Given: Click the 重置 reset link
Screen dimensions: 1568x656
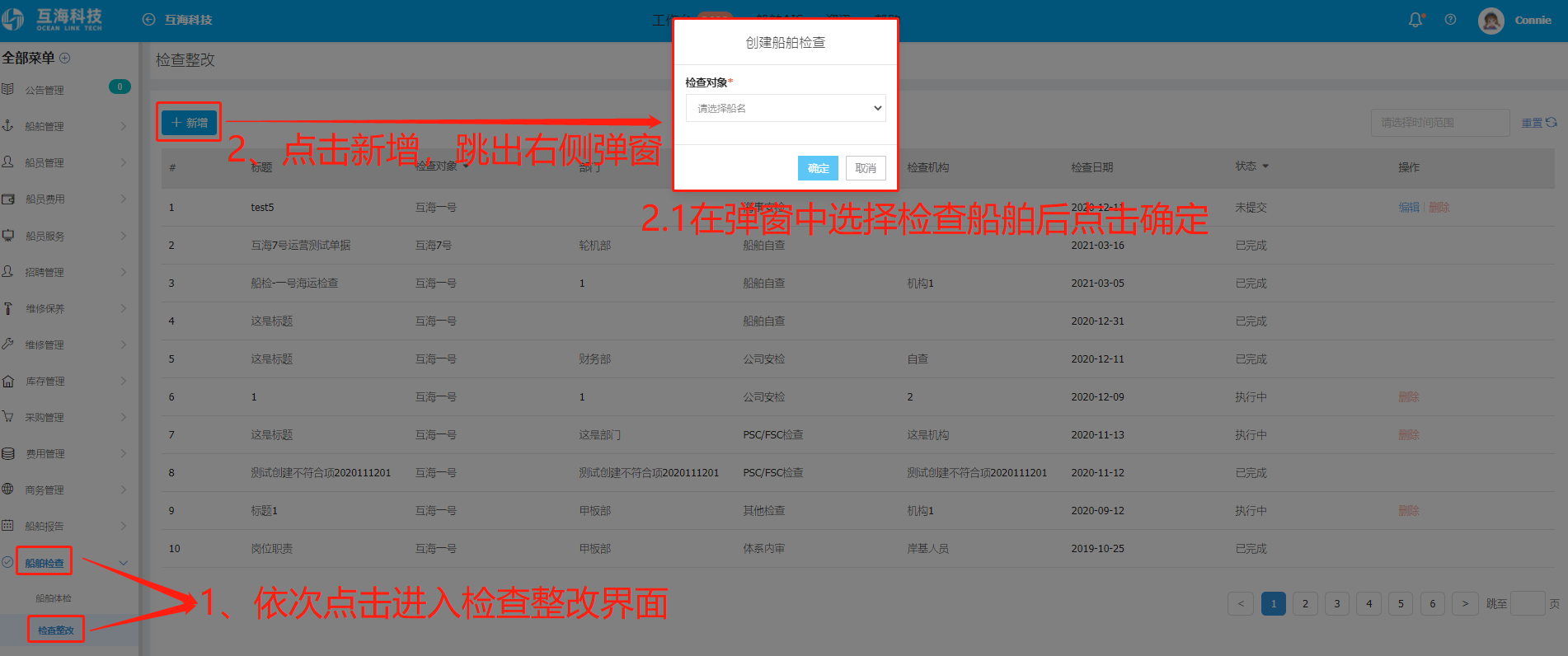Looking at the screenshot, I should click(1532, 123).
